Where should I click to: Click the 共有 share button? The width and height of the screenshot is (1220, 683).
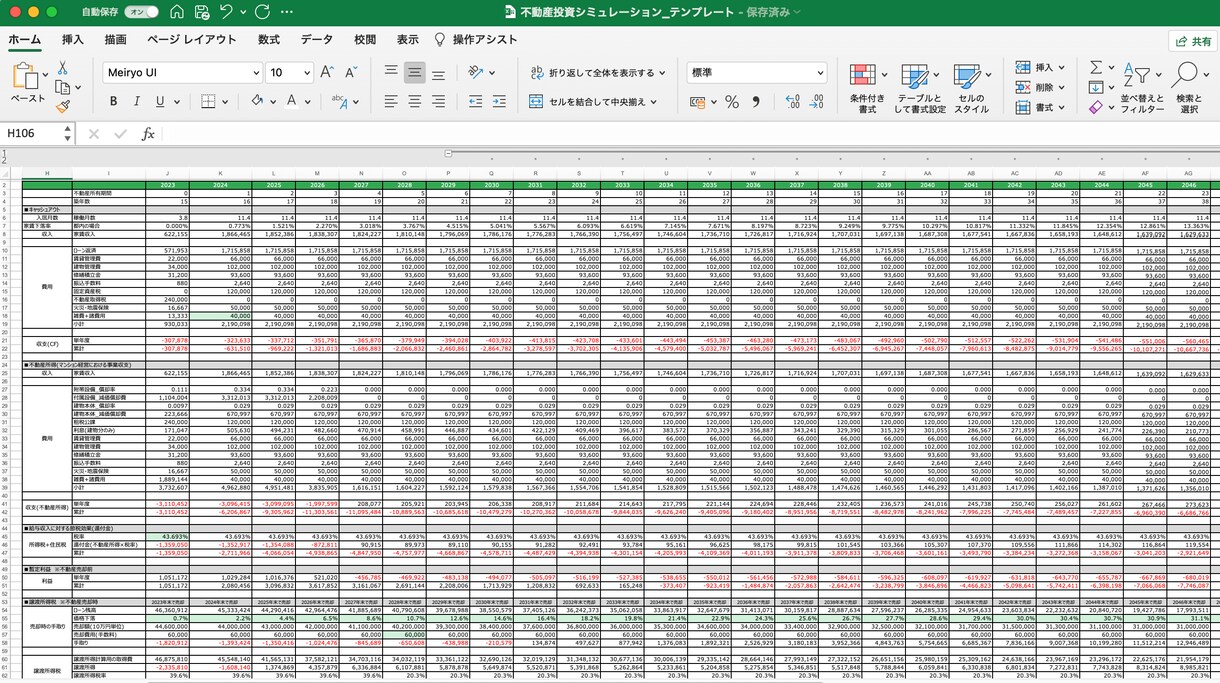click(1192, 41)
